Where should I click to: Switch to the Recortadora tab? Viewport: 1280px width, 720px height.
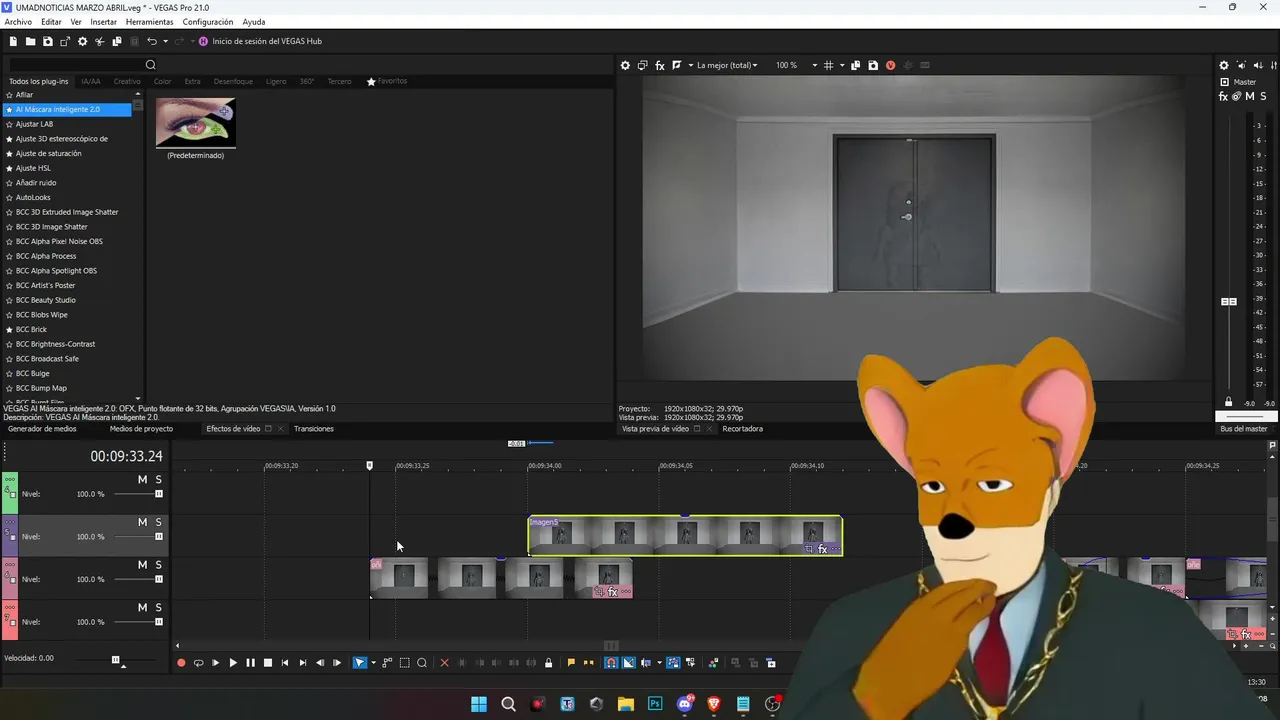coord(742,429)
